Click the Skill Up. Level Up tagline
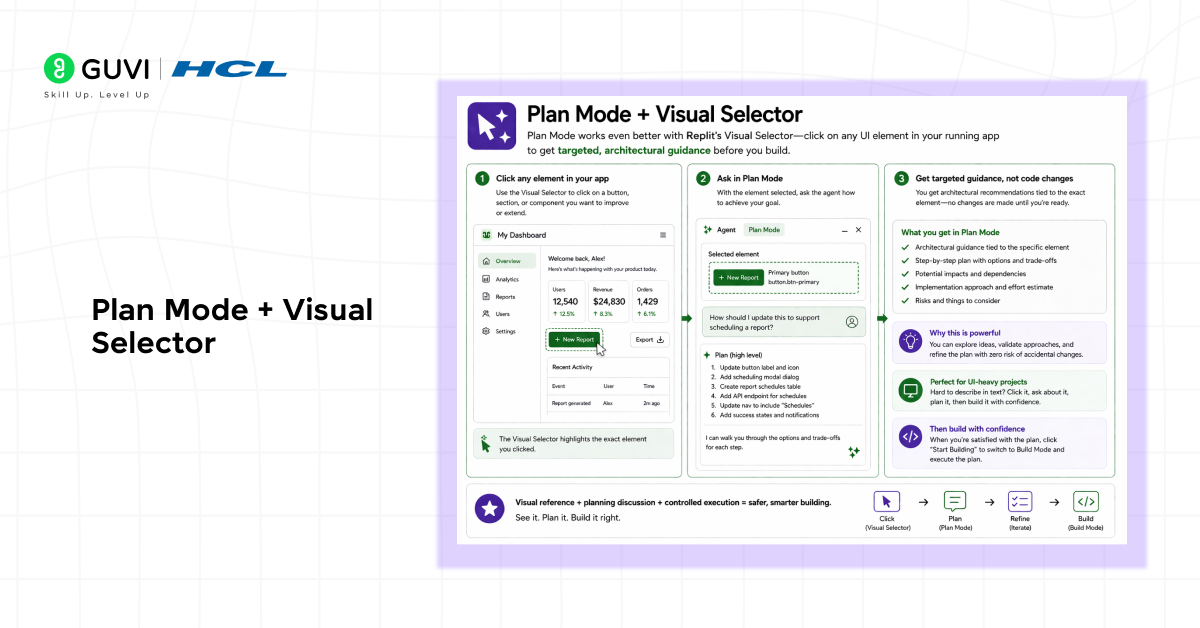 coord(97,95)
